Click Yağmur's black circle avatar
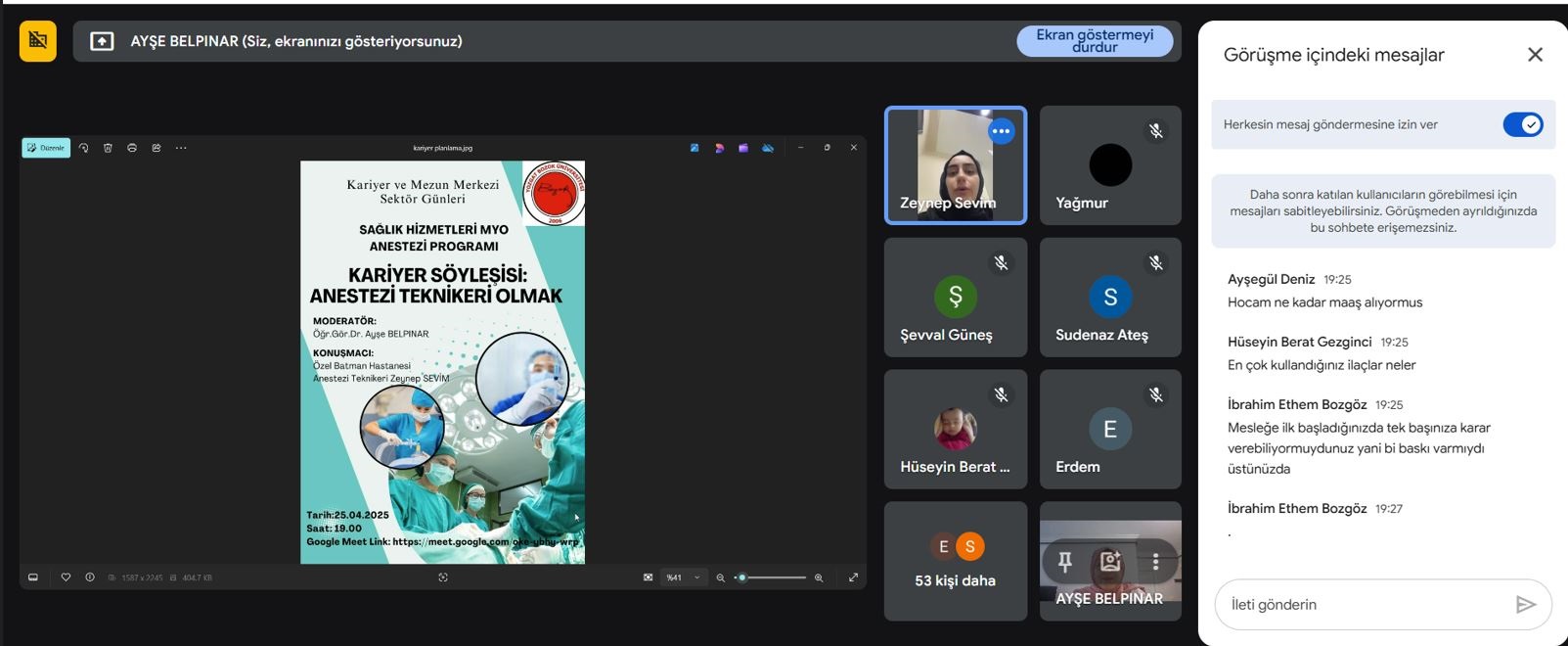This screenshot has width=1568, height=646. click(1110, 164)
